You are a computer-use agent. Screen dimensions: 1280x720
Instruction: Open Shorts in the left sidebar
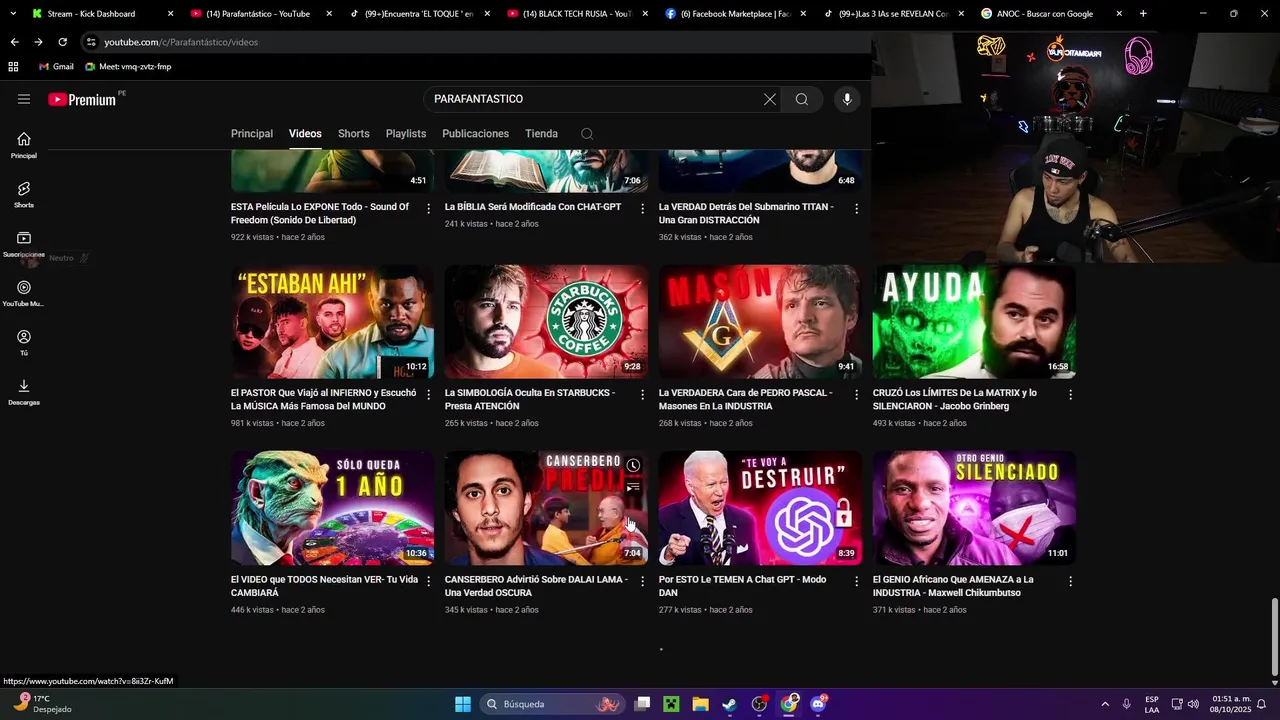coord(24,194)
